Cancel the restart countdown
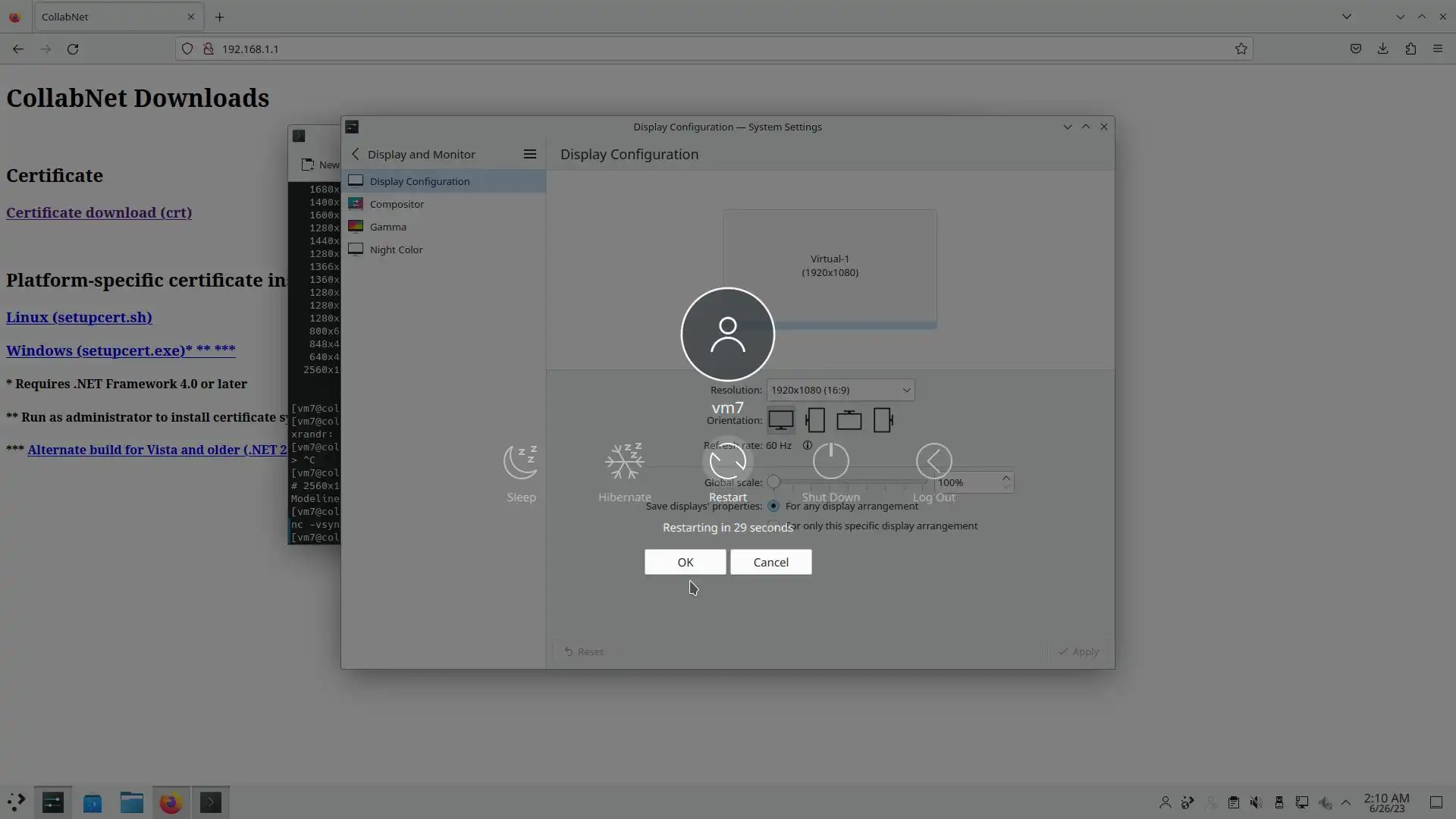 point(770,562)
